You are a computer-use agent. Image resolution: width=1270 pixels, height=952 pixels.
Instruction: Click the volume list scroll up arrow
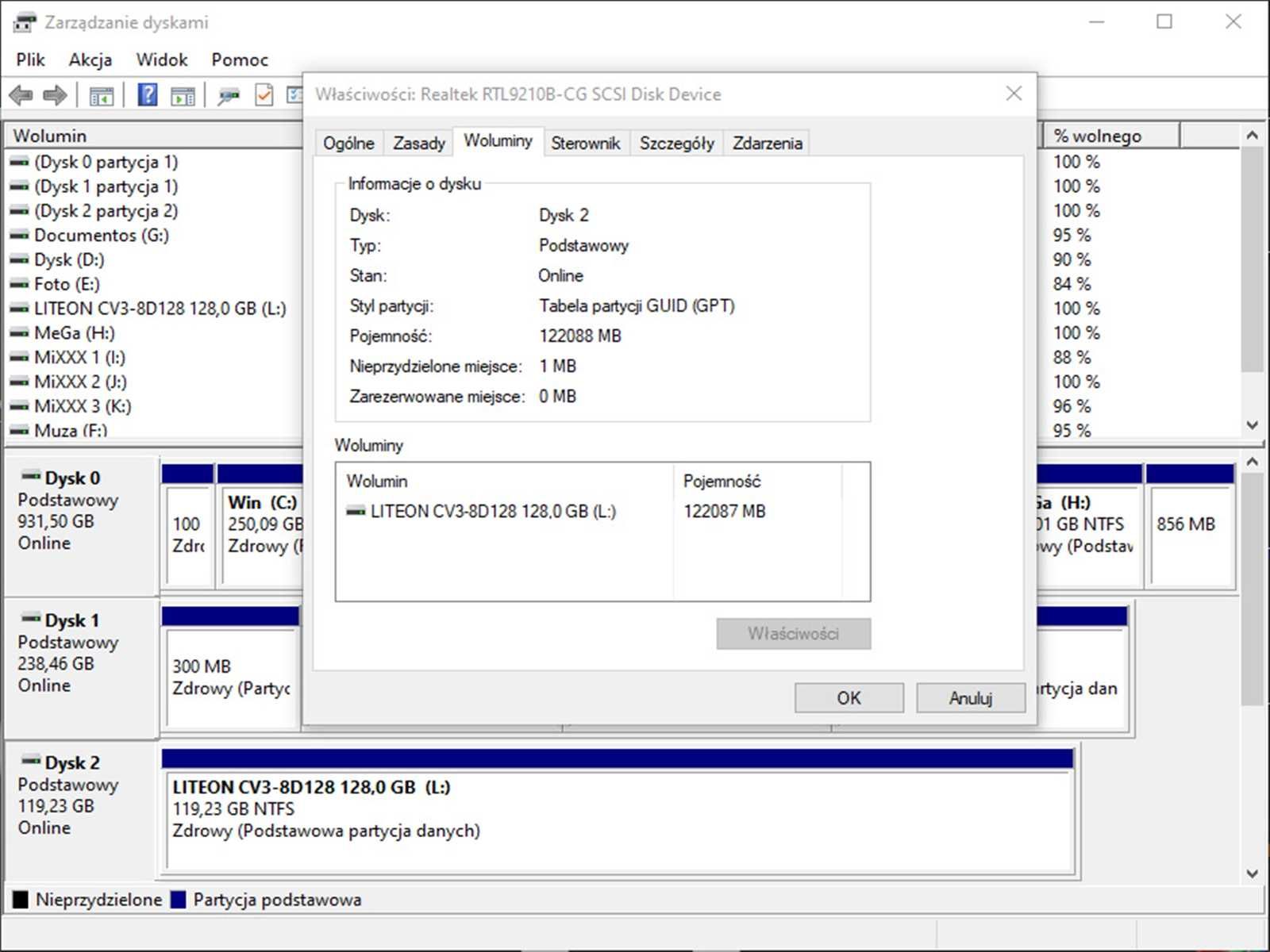1253,136
